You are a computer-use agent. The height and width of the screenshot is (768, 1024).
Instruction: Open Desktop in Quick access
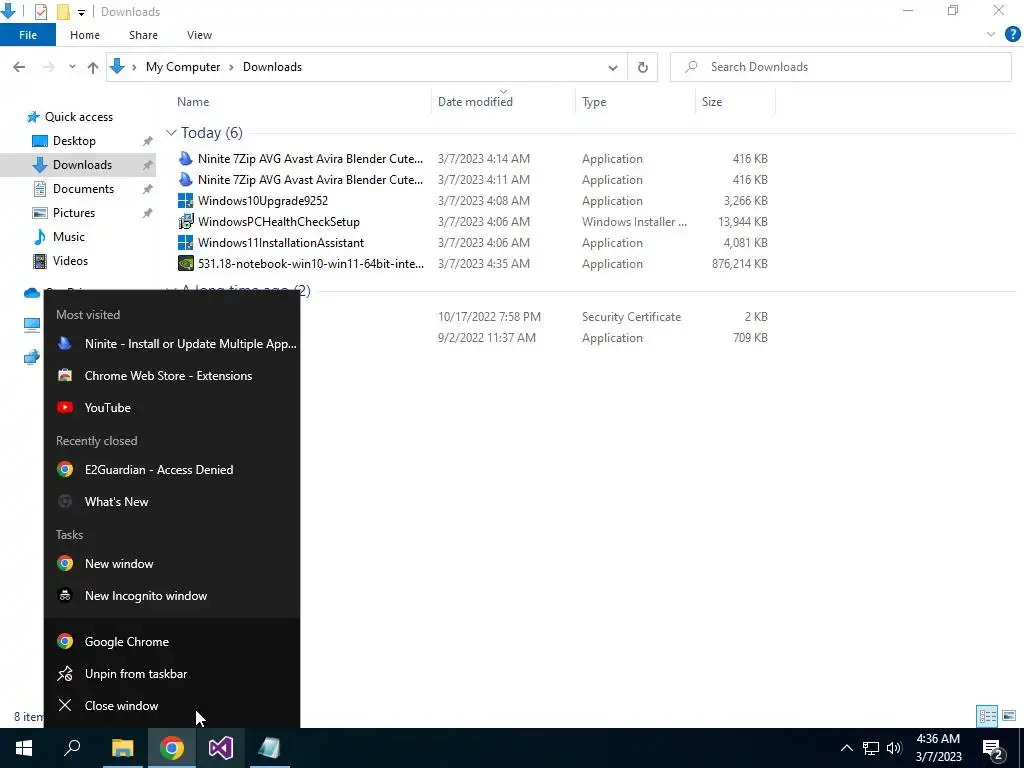74,141
